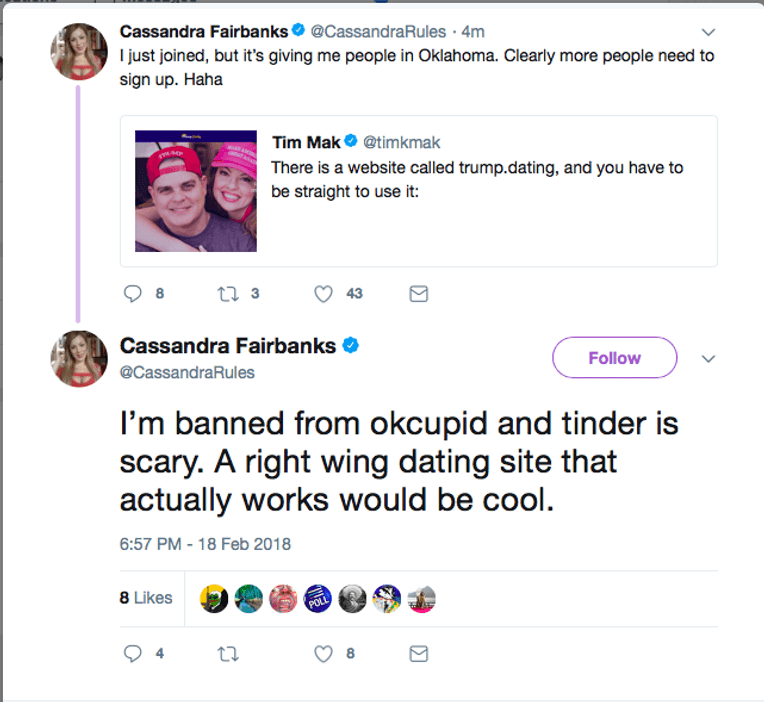Like the main tweet with 8 likes
Image resolution: width=764 pixels, height=702 pixels.
[x=323, y=654]
